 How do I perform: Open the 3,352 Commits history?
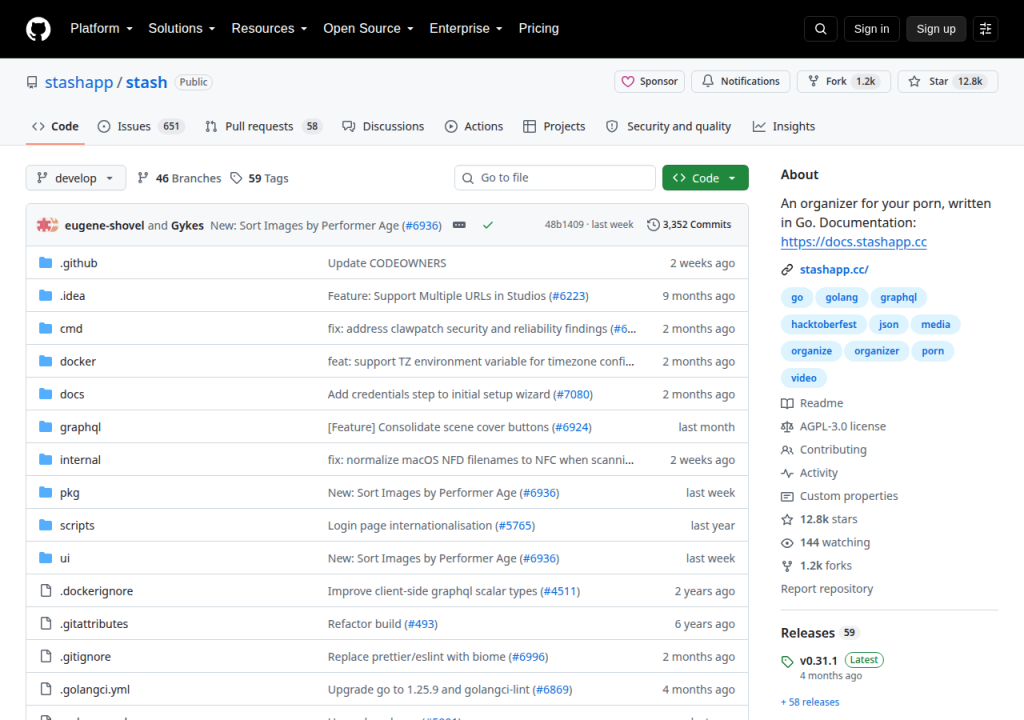(x=689, y=225)
